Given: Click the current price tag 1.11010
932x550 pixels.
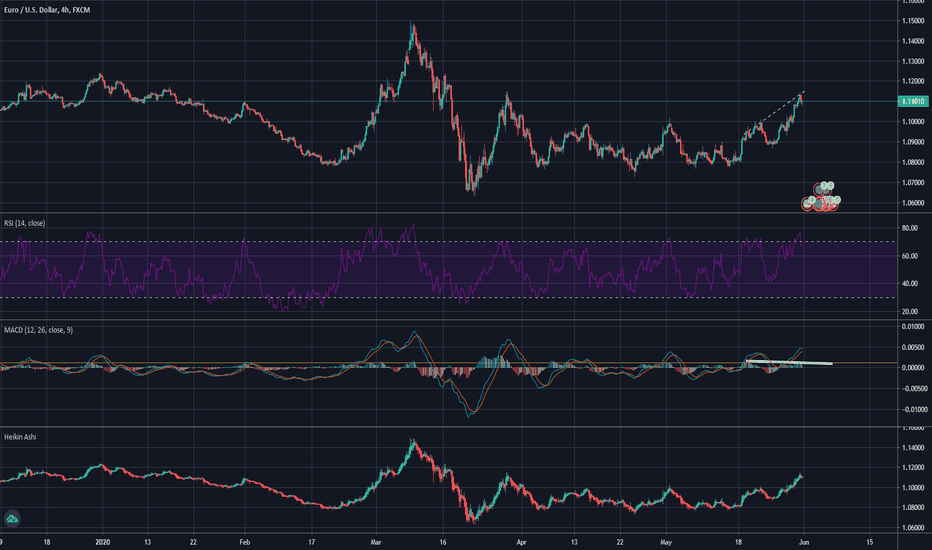Looking at the screenshot, I should click(912, 102).
